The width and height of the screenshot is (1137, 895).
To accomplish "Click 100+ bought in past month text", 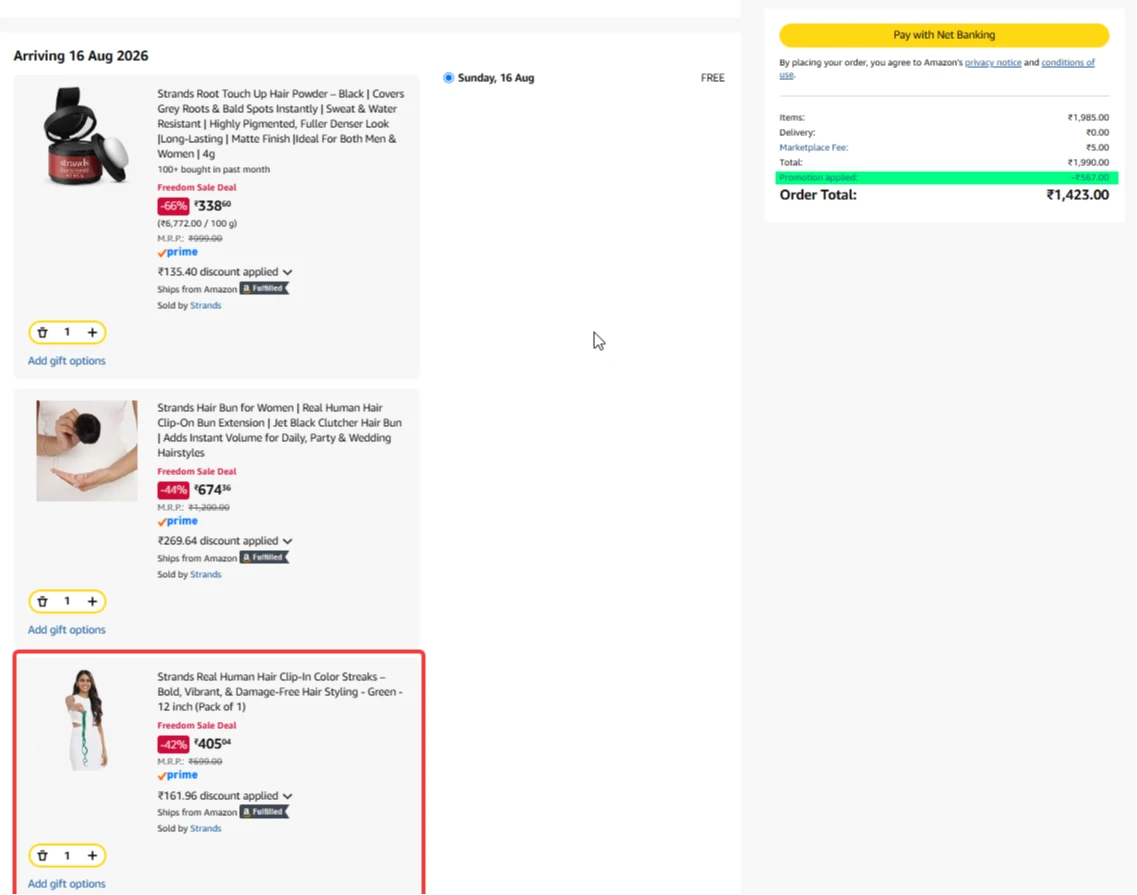I will tap(213, 169).
